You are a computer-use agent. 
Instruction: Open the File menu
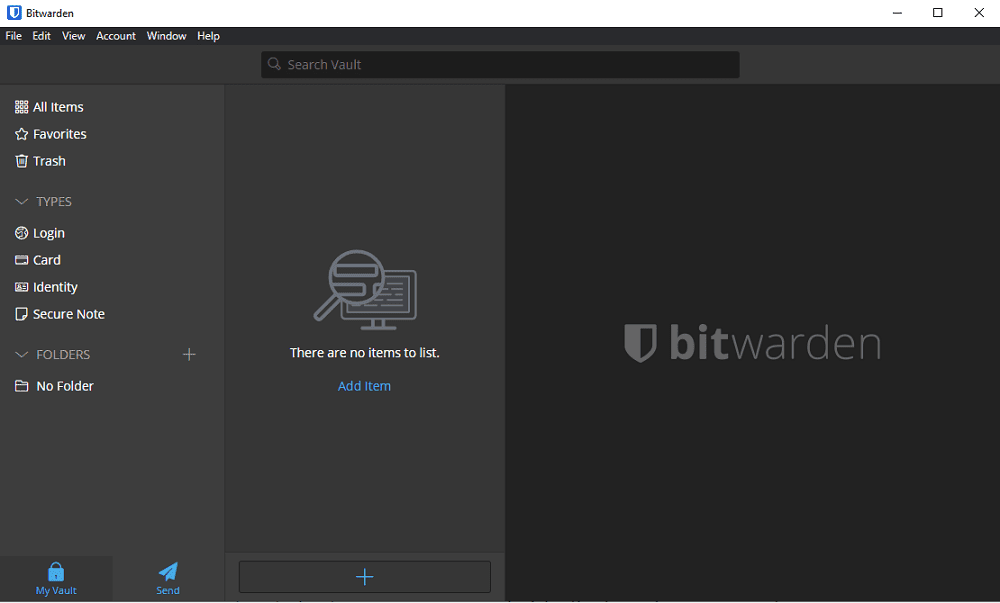(13, 35)
